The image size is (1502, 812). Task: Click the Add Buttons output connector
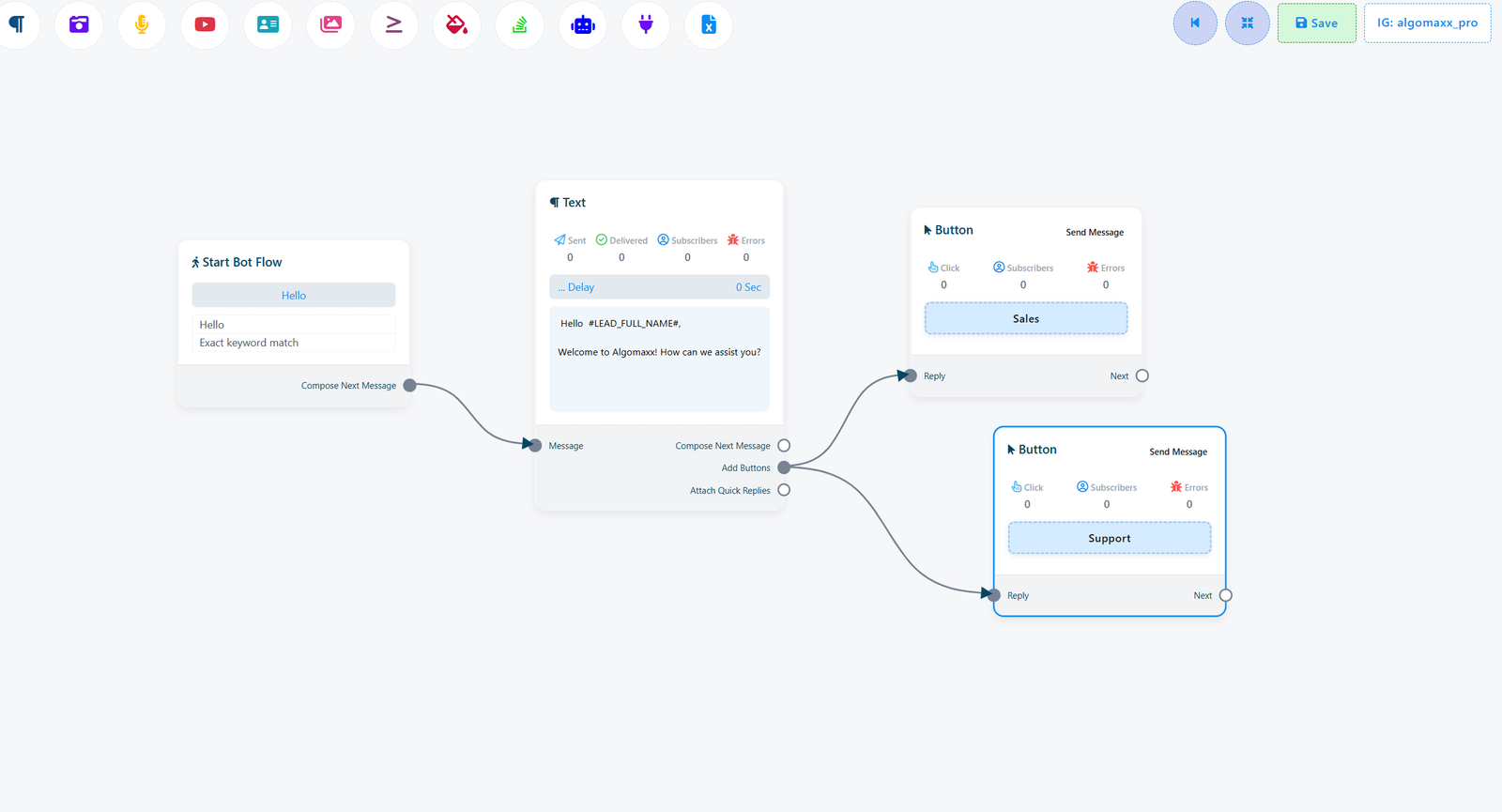pos(784,467)
